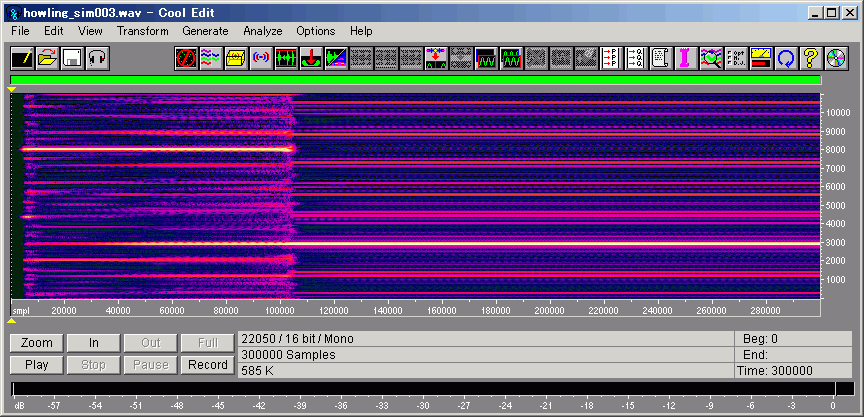Screen dimensions: 864x417
Task: Expand the Analyze menu
Action: [263, 31]
